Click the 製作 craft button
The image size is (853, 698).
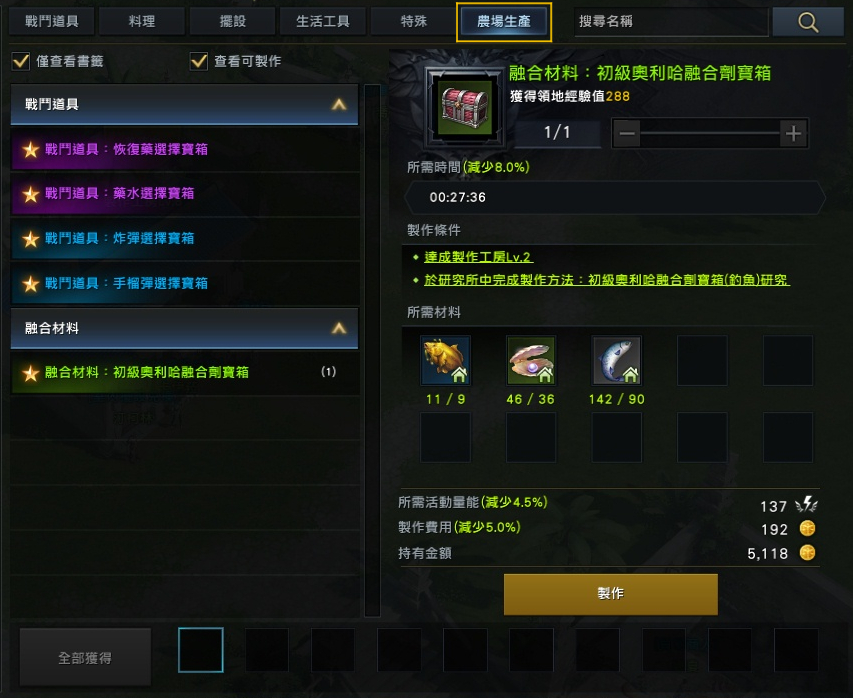point(610,594)
